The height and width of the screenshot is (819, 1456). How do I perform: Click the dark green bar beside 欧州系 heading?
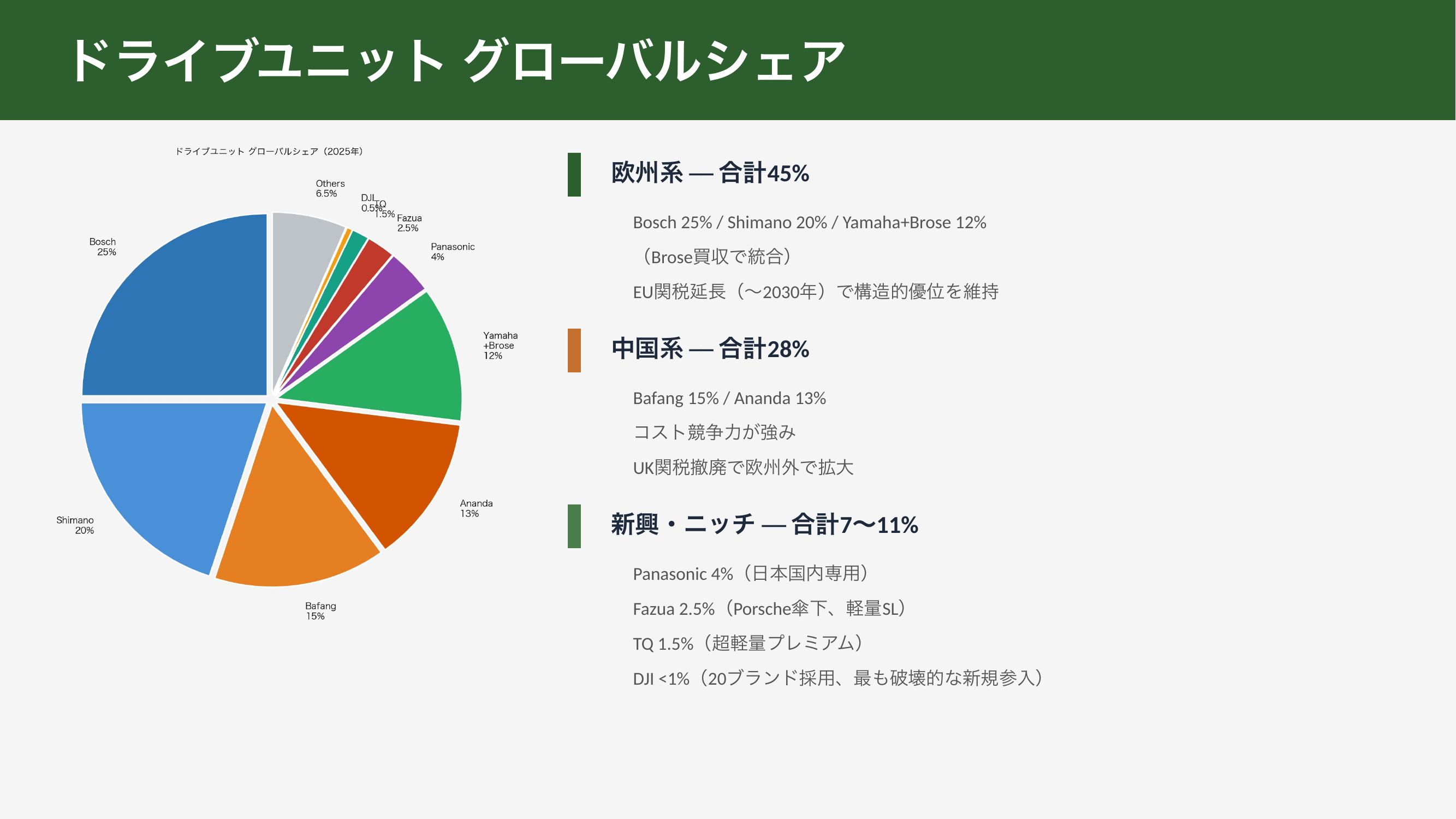click(574, 175)
